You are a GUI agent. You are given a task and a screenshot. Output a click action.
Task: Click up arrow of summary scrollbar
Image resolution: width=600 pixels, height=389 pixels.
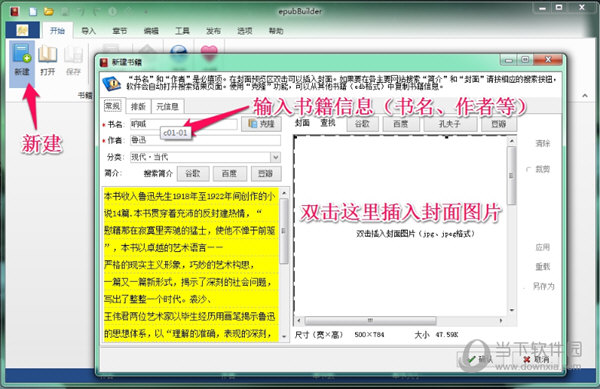point(284,193)
